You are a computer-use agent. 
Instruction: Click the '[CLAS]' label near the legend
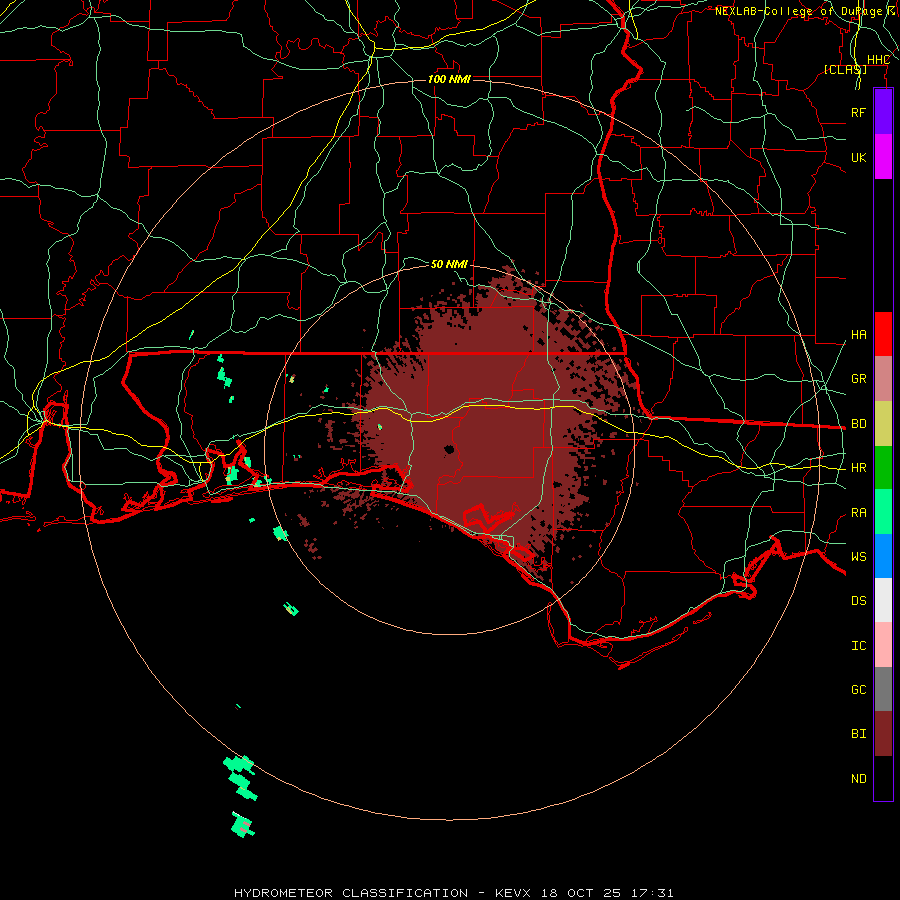[x=845, y=69]
